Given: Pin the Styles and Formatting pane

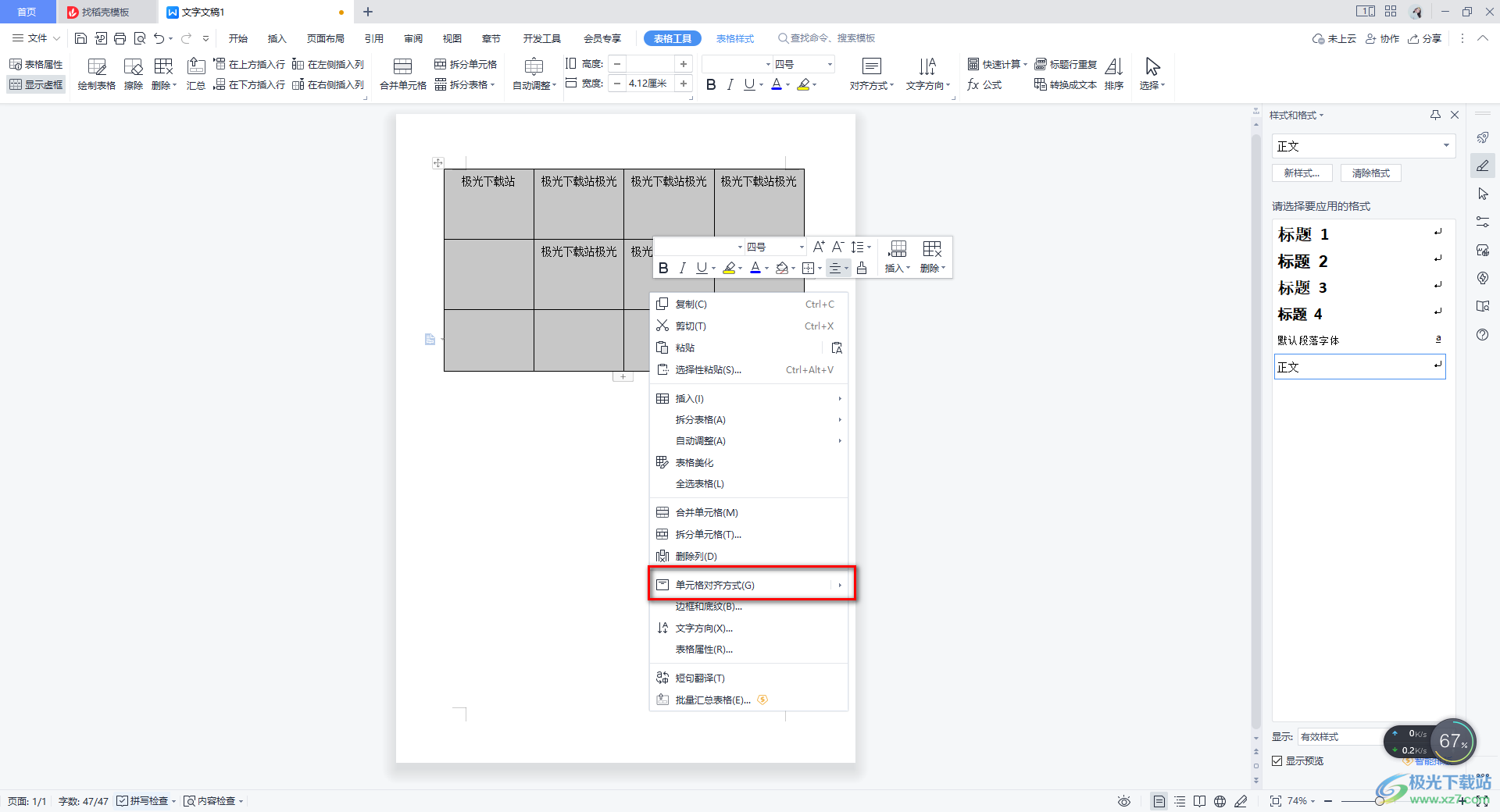Looking at the screenshot, I should pos(1435,115).
